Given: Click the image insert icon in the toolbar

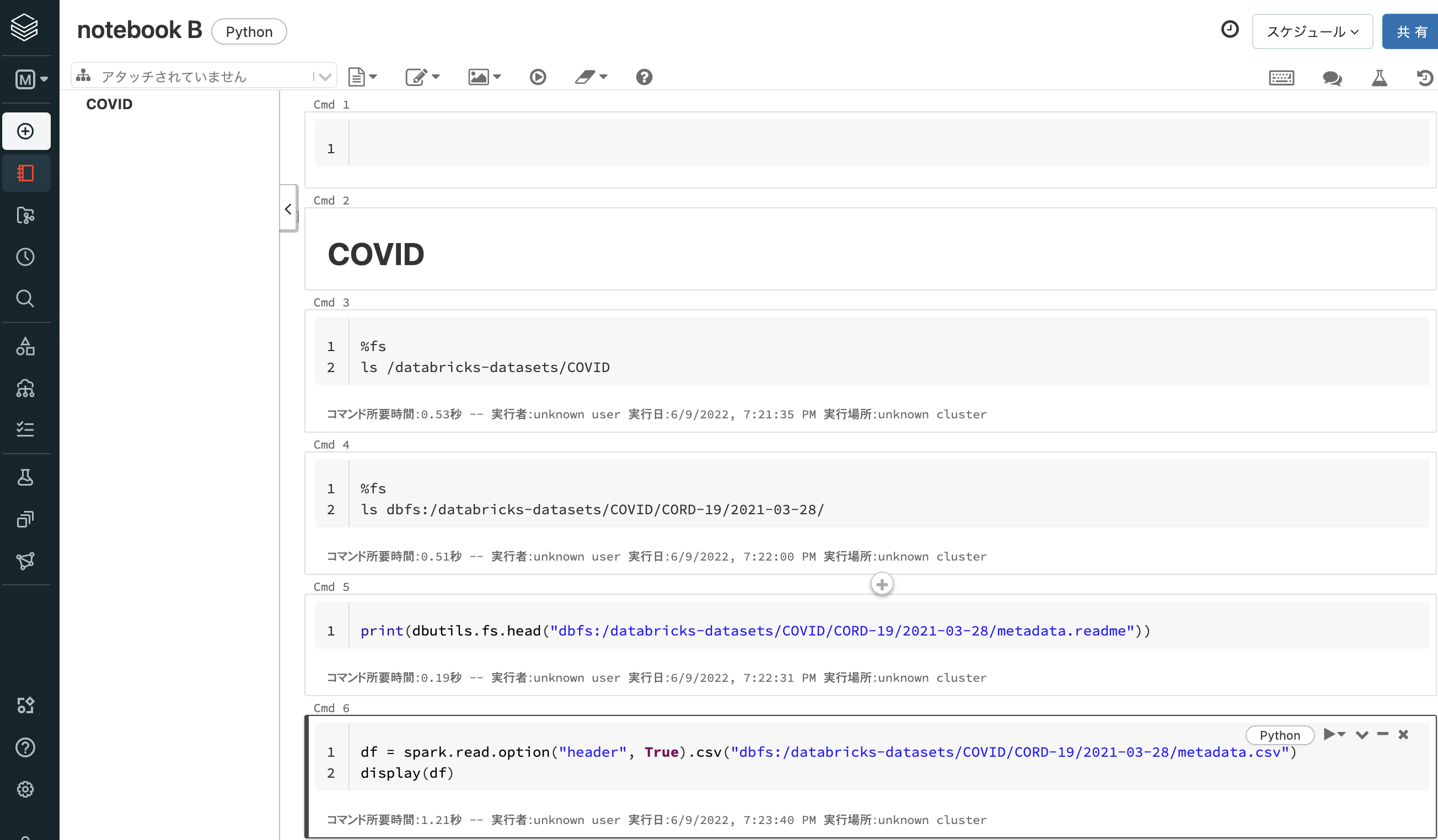Looking at the screenshot, I should 479,77.
